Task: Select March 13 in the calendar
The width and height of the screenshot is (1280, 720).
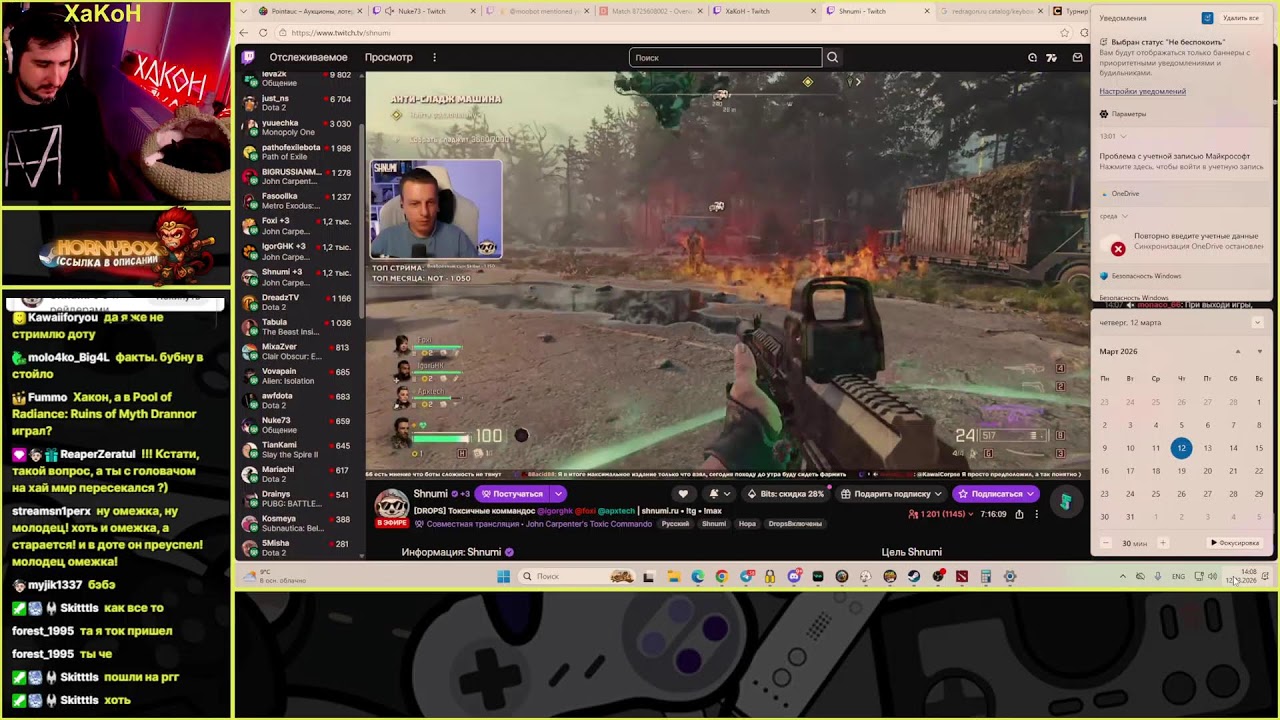Action: 1207,448
